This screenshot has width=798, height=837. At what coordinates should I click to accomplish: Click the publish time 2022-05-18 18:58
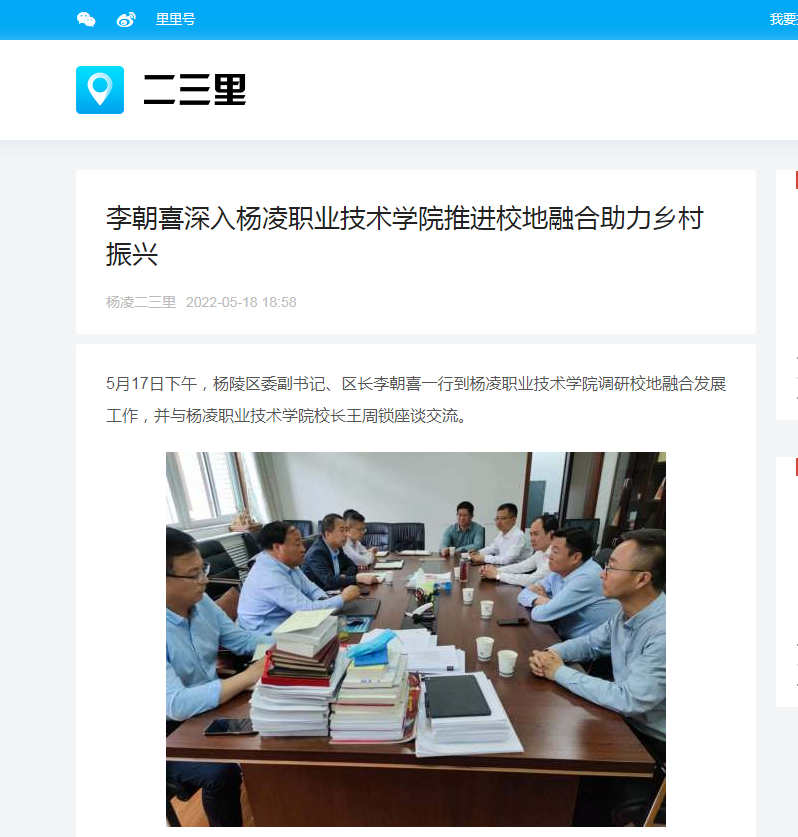241,302
